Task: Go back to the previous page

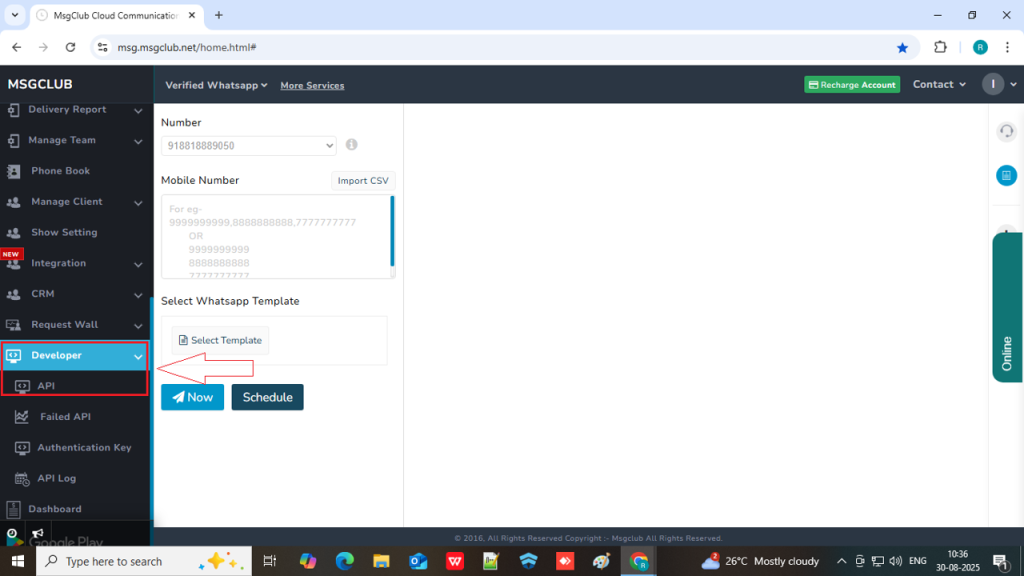Action: click(17, 47)
